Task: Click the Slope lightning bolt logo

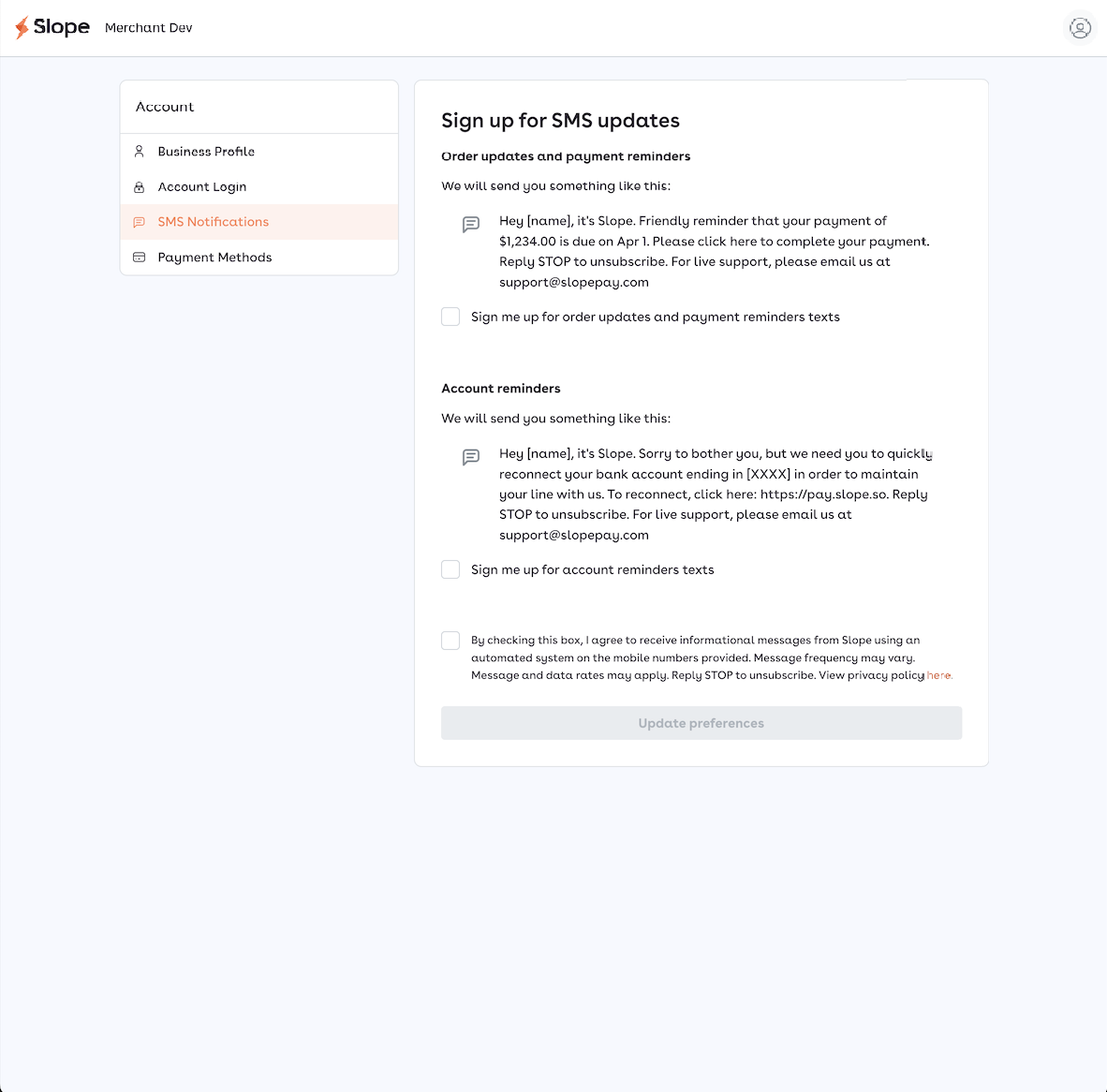Action: [x=22, y=28]
